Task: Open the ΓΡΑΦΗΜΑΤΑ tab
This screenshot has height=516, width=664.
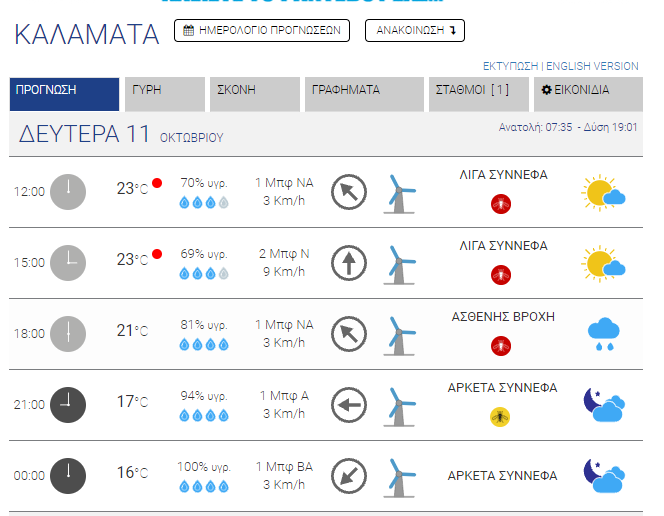Action: 364,93
